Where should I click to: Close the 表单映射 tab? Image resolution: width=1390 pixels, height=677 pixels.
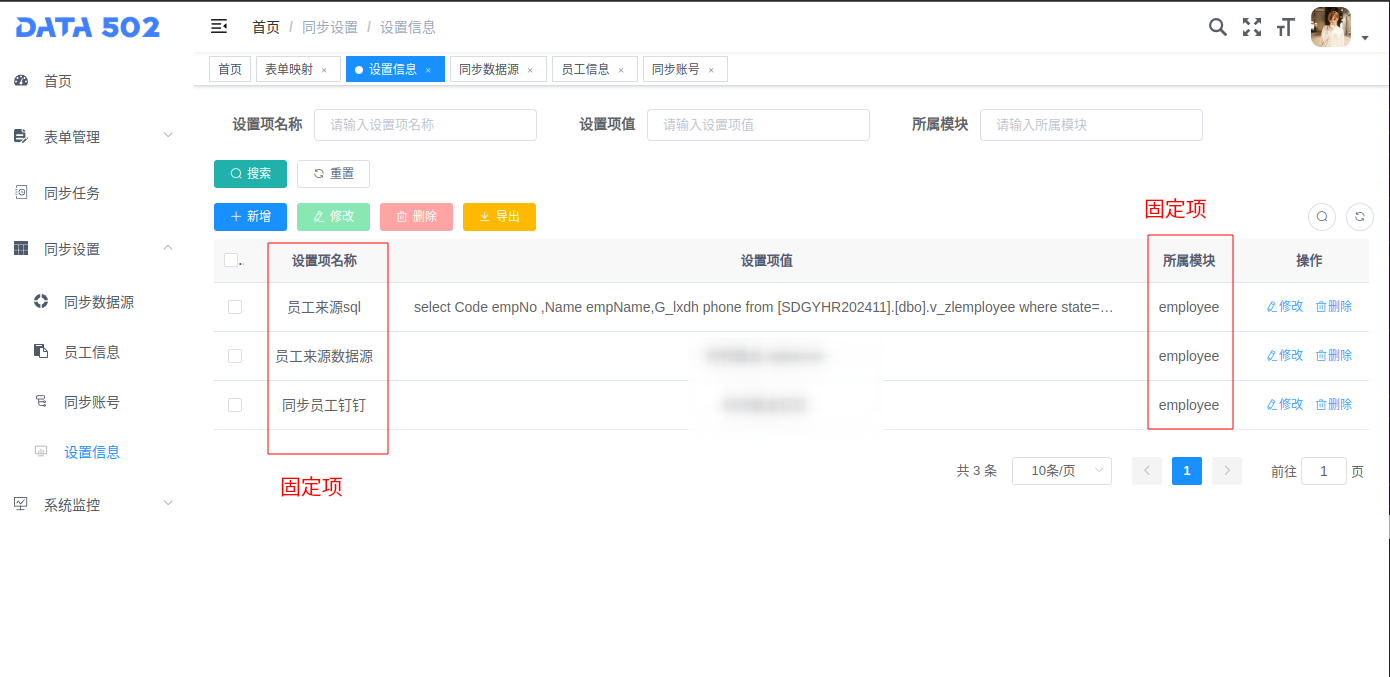tap(324, 70)
